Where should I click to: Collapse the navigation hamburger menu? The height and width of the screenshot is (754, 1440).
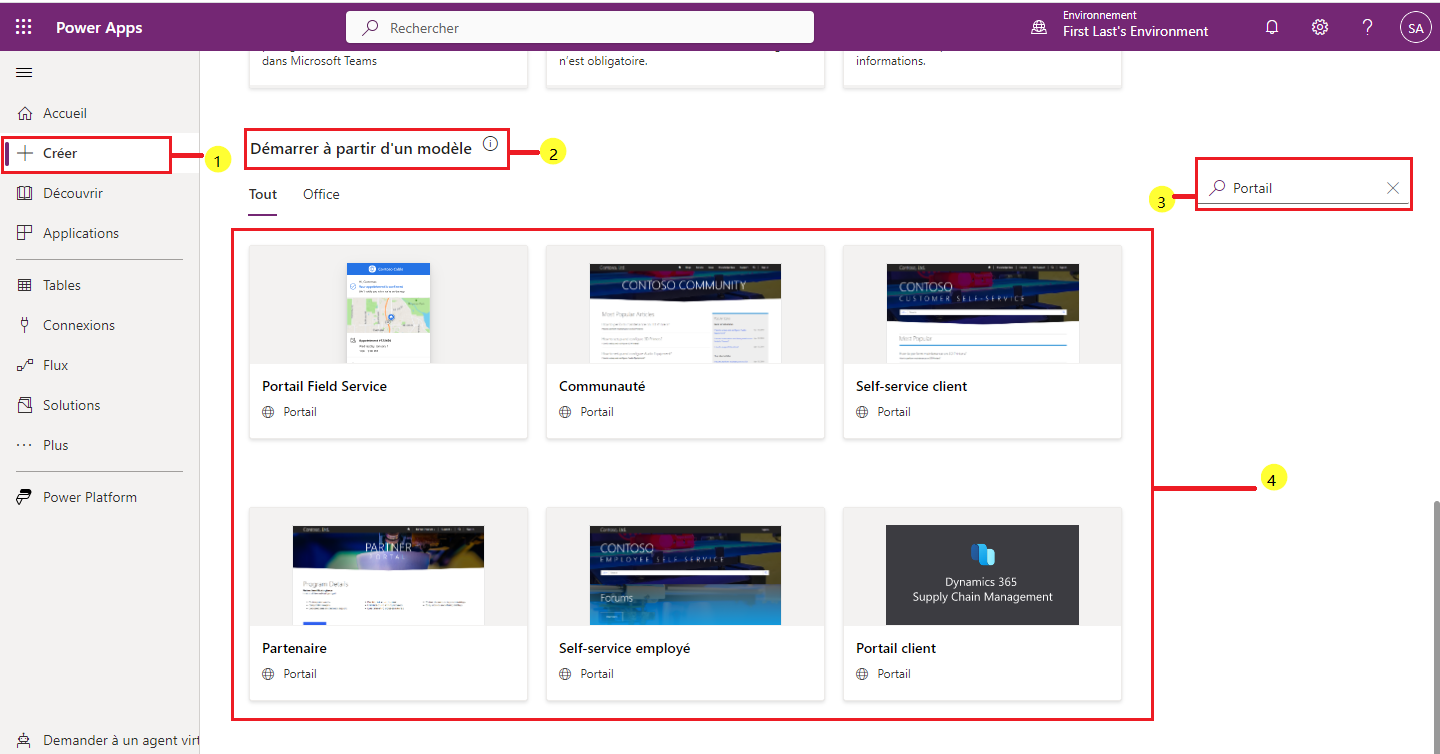point(24,72)
